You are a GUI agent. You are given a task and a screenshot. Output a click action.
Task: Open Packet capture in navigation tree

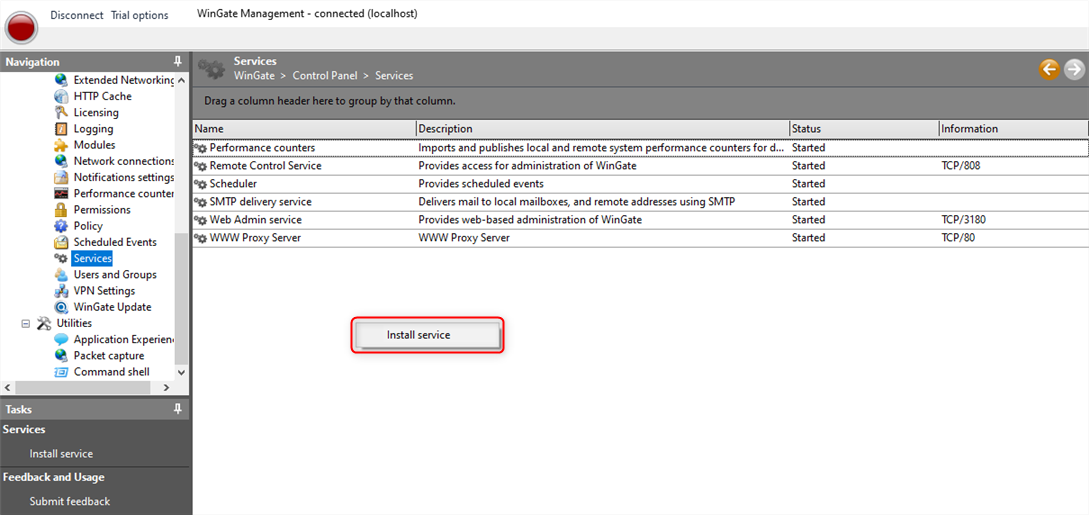point(109,355)
